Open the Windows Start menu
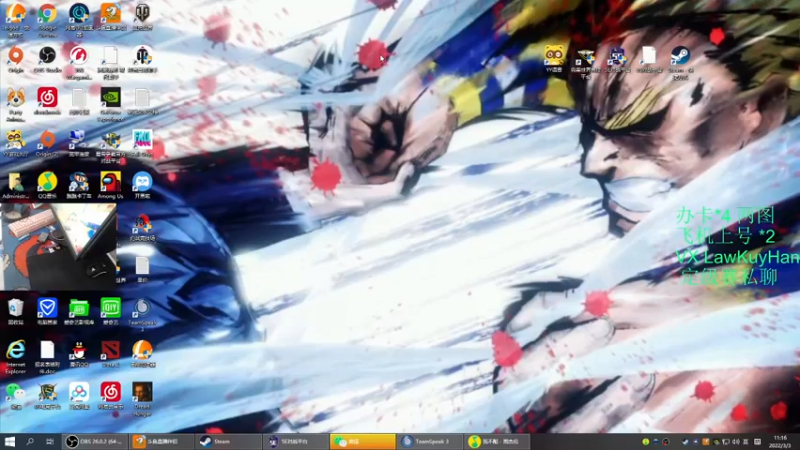Image resolution: width=800 pixels, height=450 pixels. click(x=10, y=441)
